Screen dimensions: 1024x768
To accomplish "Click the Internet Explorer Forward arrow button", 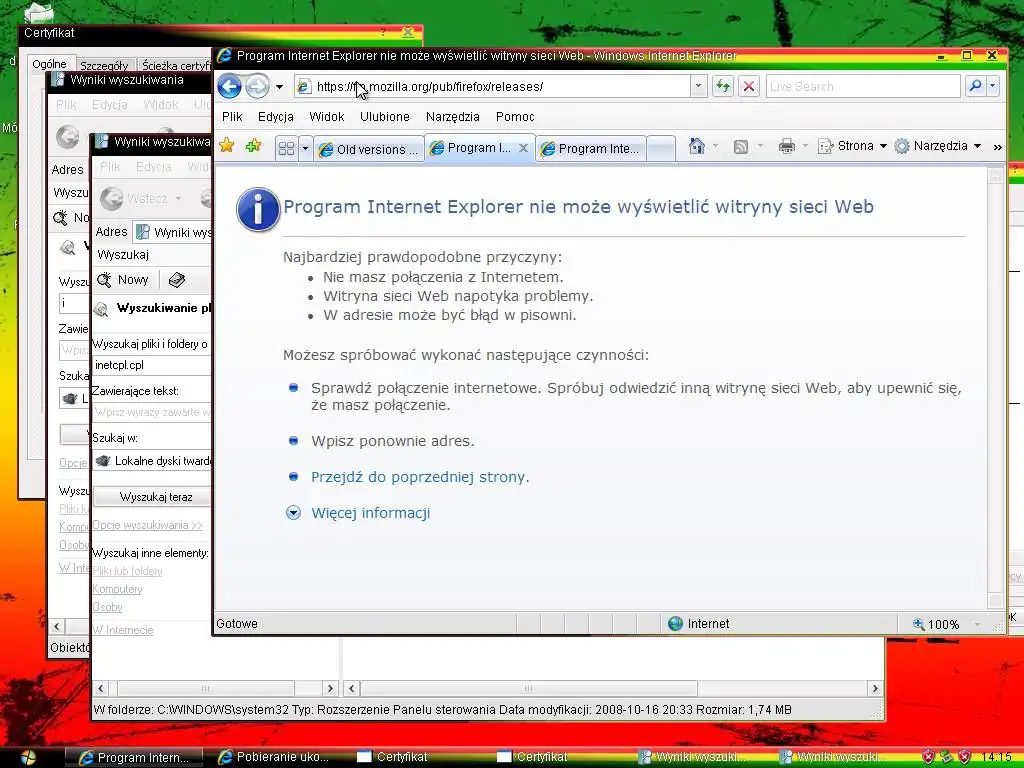I will coord(257,86).
